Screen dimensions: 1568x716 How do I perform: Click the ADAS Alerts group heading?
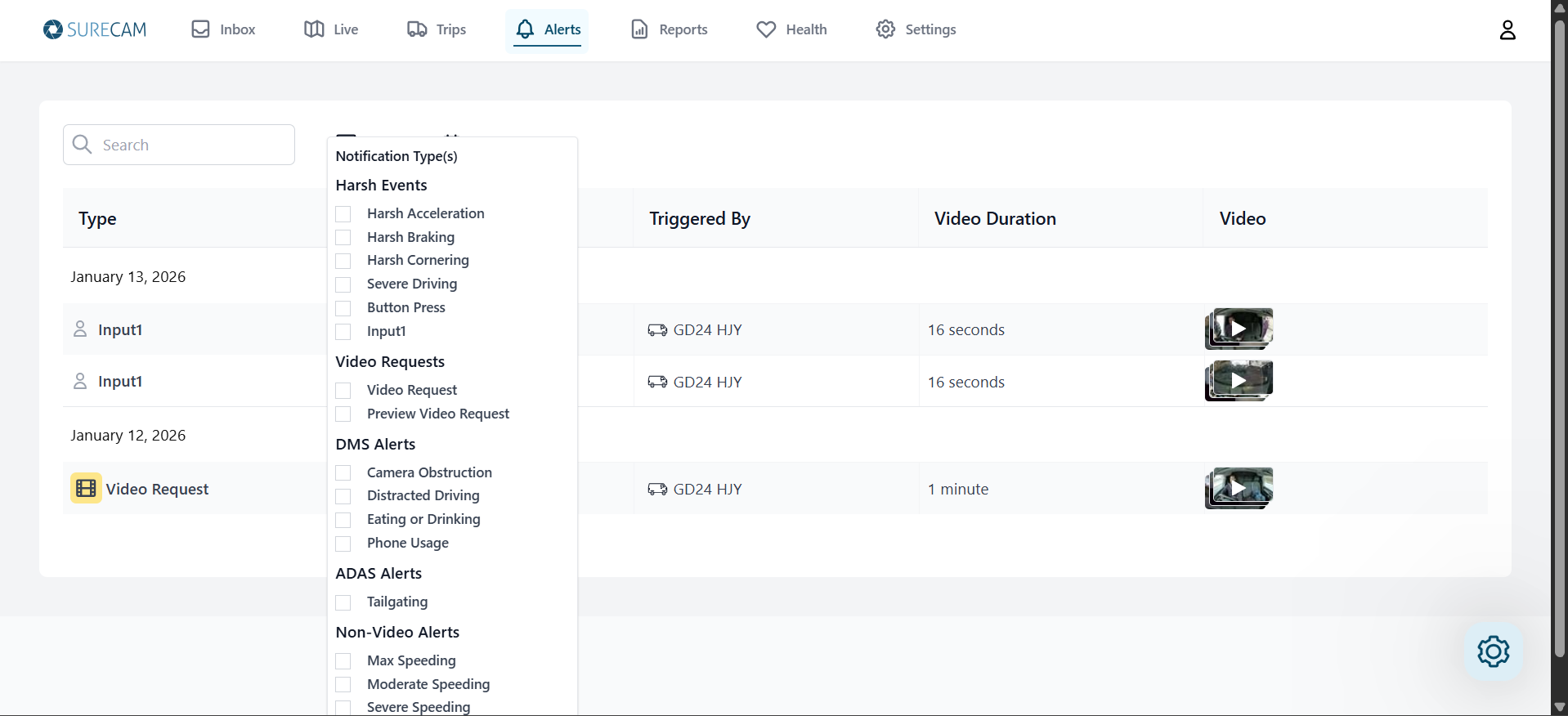379,573
